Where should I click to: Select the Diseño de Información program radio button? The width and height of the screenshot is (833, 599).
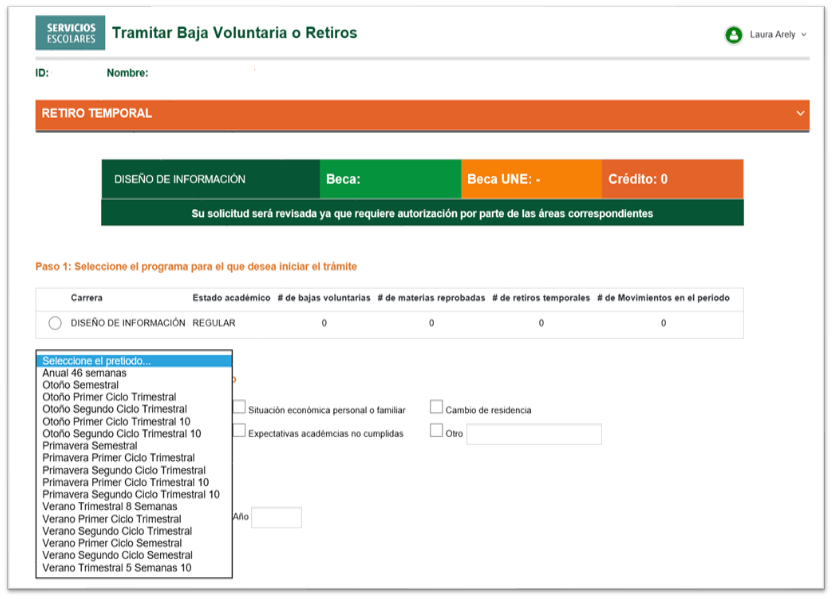click(56, 321)
